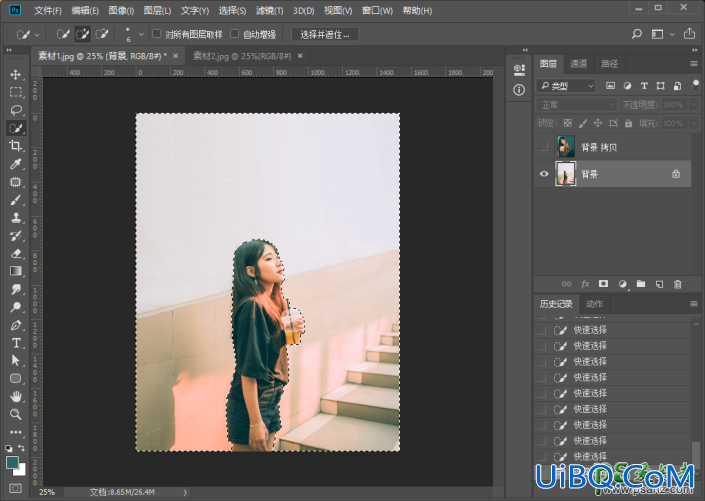Select the Quick Selection tool in toolbox
705x501 pixels.
(16, 128)
